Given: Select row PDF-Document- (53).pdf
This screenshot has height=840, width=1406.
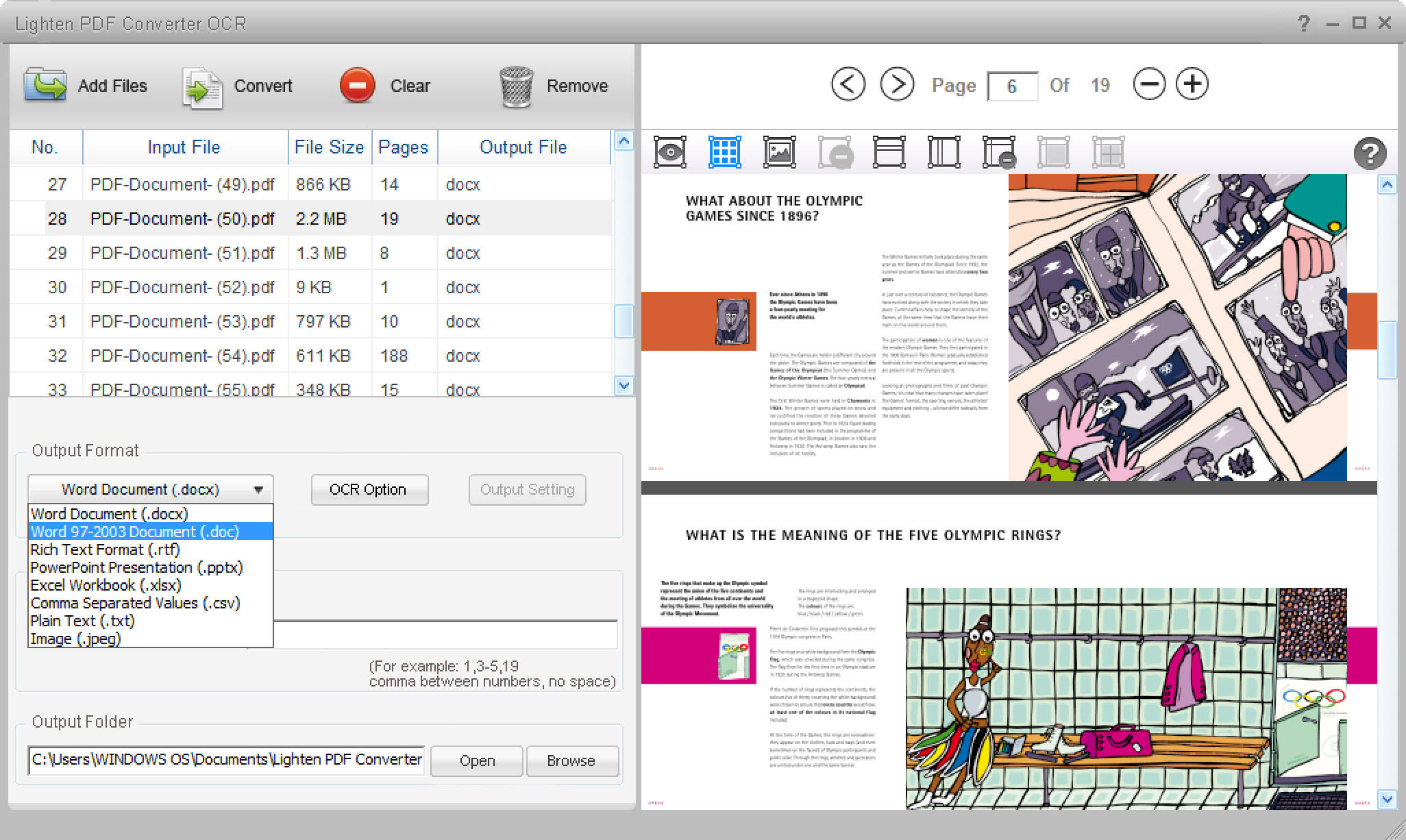Looking at the screenshot, I should pos(310,321).
